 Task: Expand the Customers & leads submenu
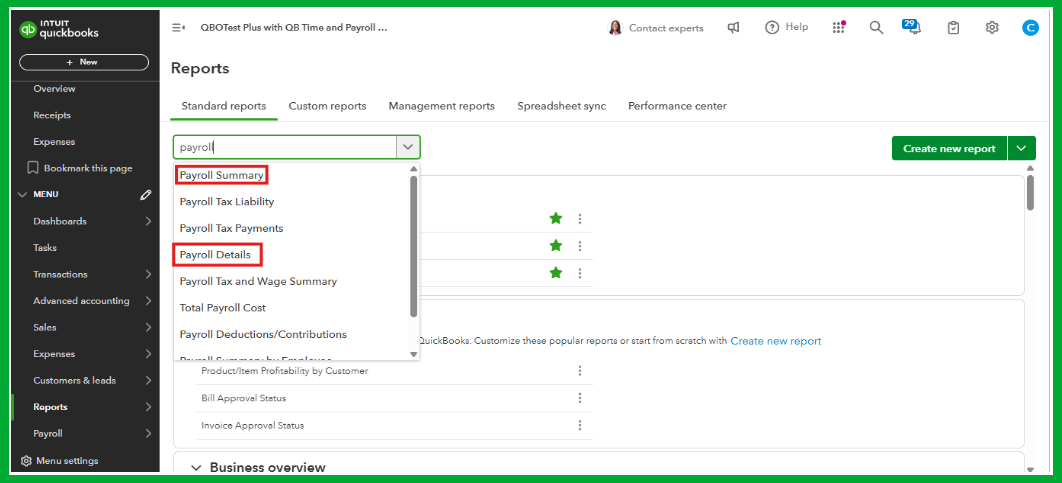(x=148, y=381)
